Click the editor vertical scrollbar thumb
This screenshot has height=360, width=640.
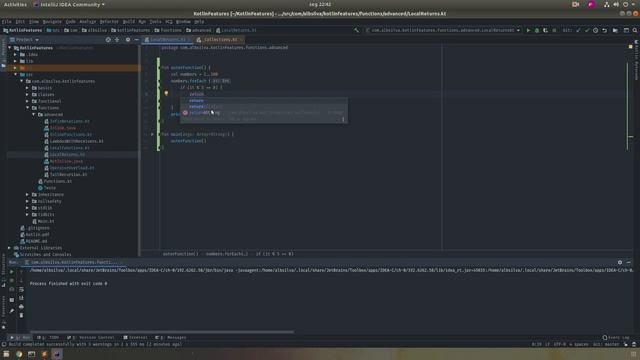click(x=627, y=106)
